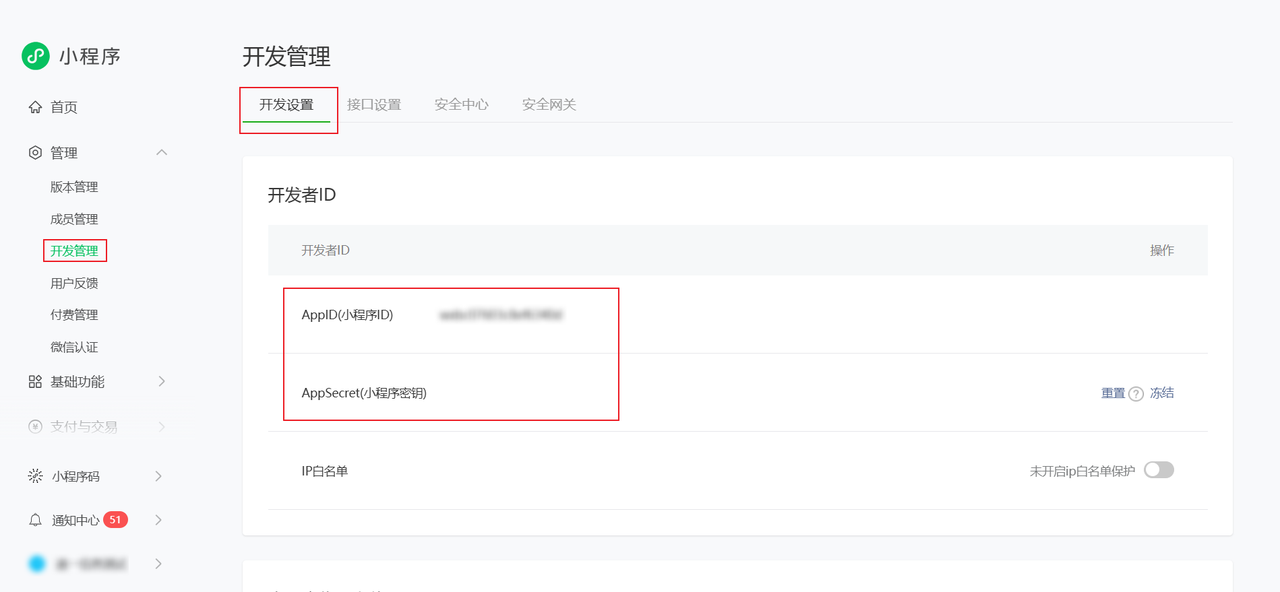Click the bell icon for 通知中心

[x=35, y=520]
